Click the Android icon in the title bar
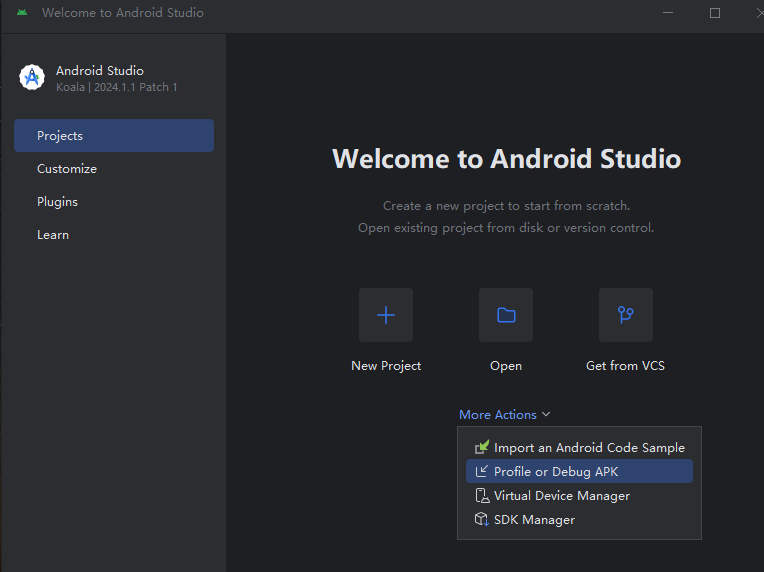The width and height of the screenshot is (764, 572). pyautogui.click(x=22, y=13)
